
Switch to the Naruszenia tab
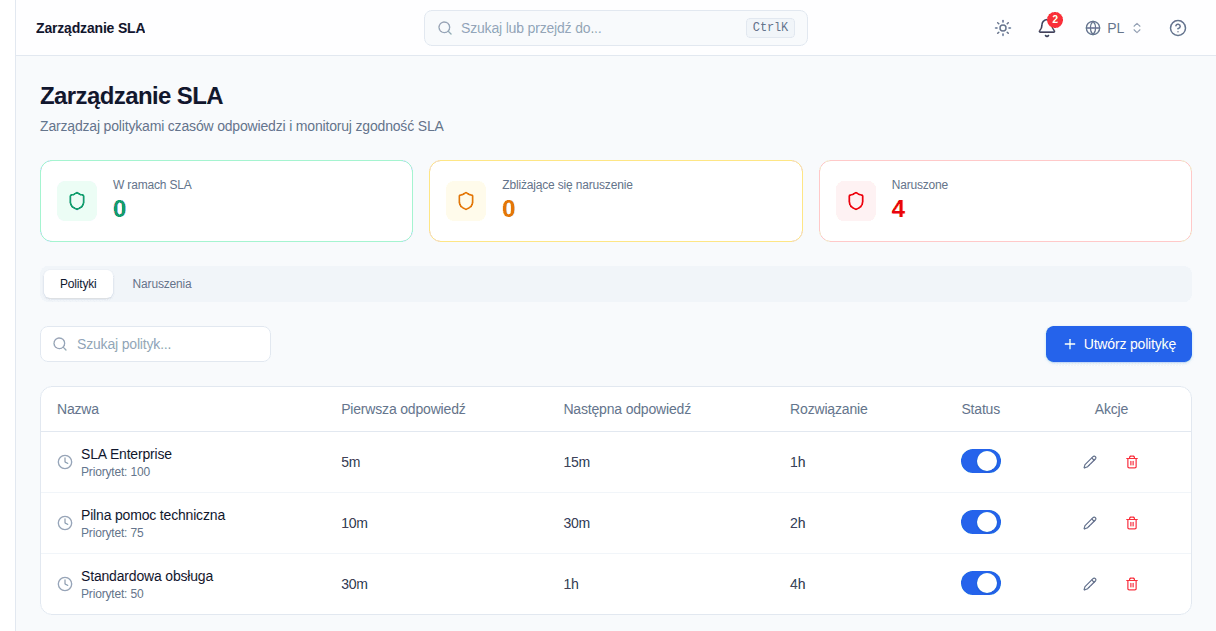(162, 284)
